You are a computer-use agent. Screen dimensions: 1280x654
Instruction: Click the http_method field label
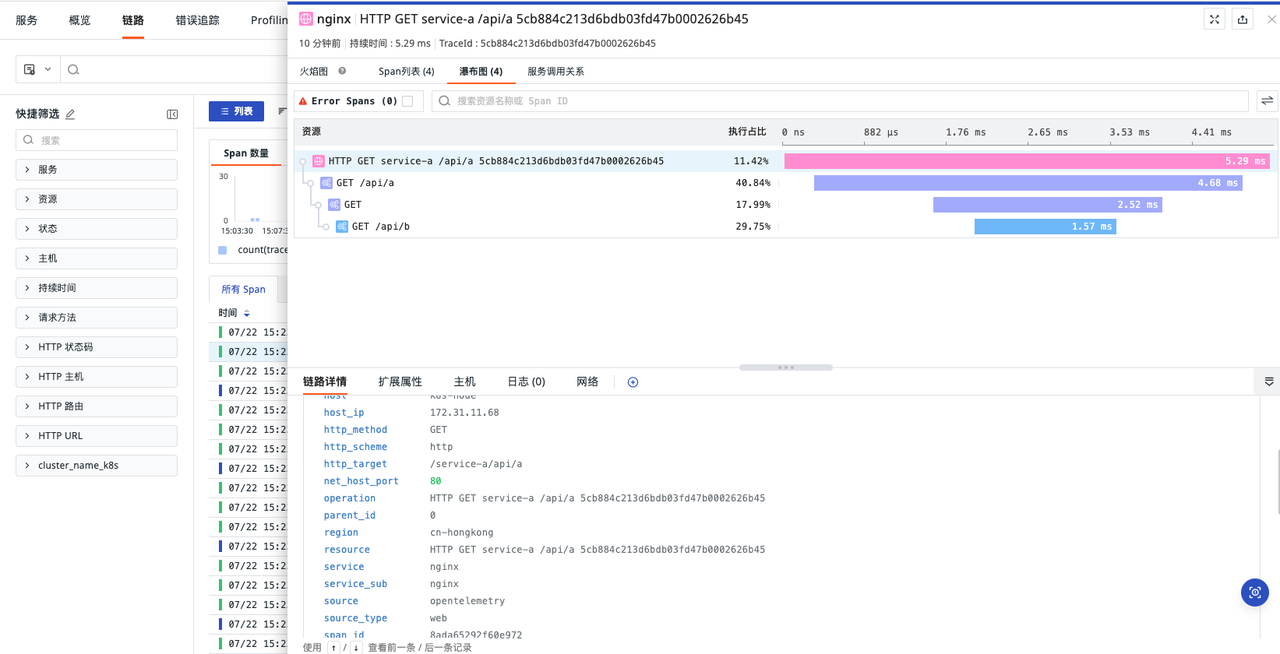[355, 430]
